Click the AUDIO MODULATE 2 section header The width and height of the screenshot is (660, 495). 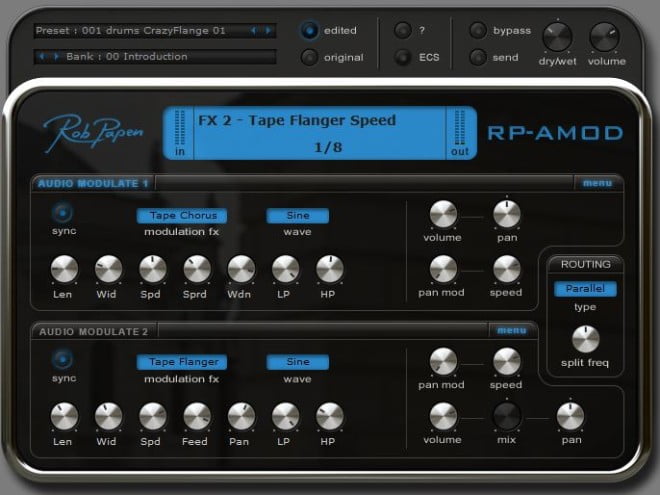pos(93,331)
